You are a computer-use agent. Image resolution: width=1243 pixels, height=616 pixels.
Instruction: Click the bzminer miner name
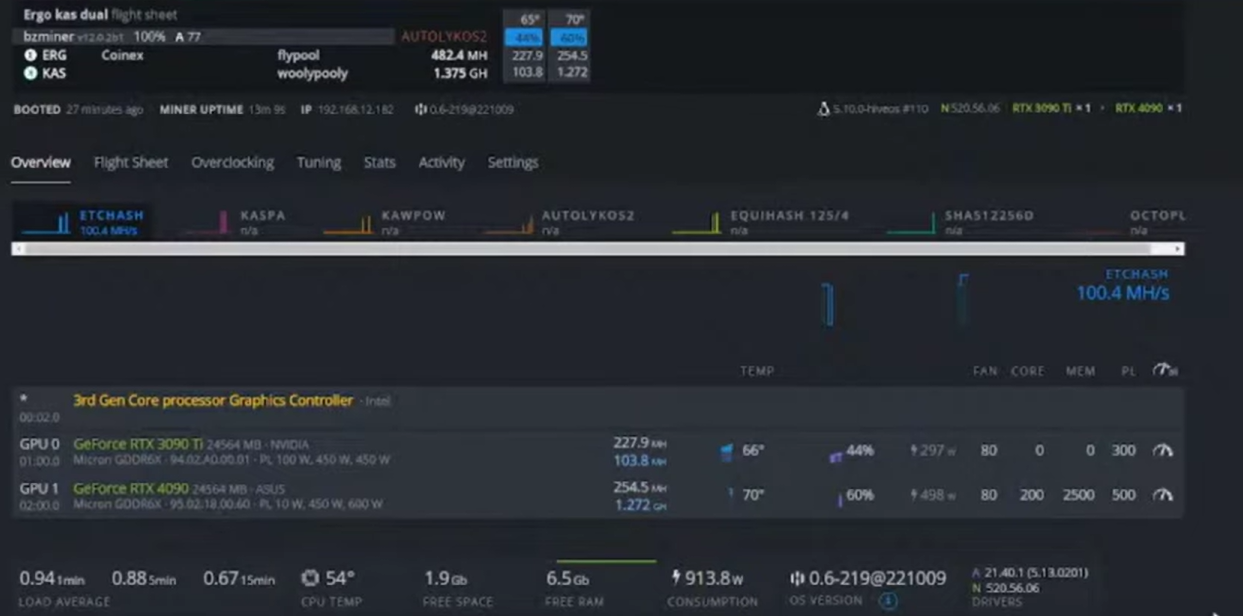pyautogui.click(x=46, y=36)
